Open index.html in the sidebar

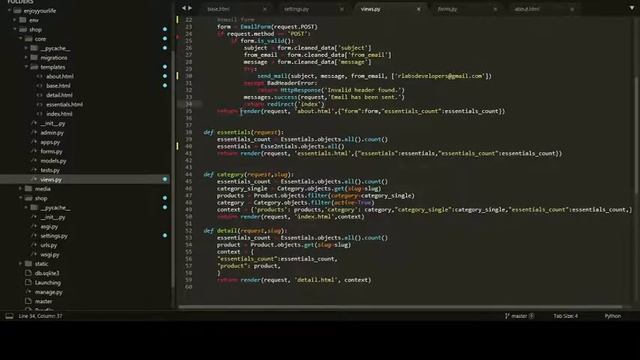pyautogui.click(x=59, y=114)
